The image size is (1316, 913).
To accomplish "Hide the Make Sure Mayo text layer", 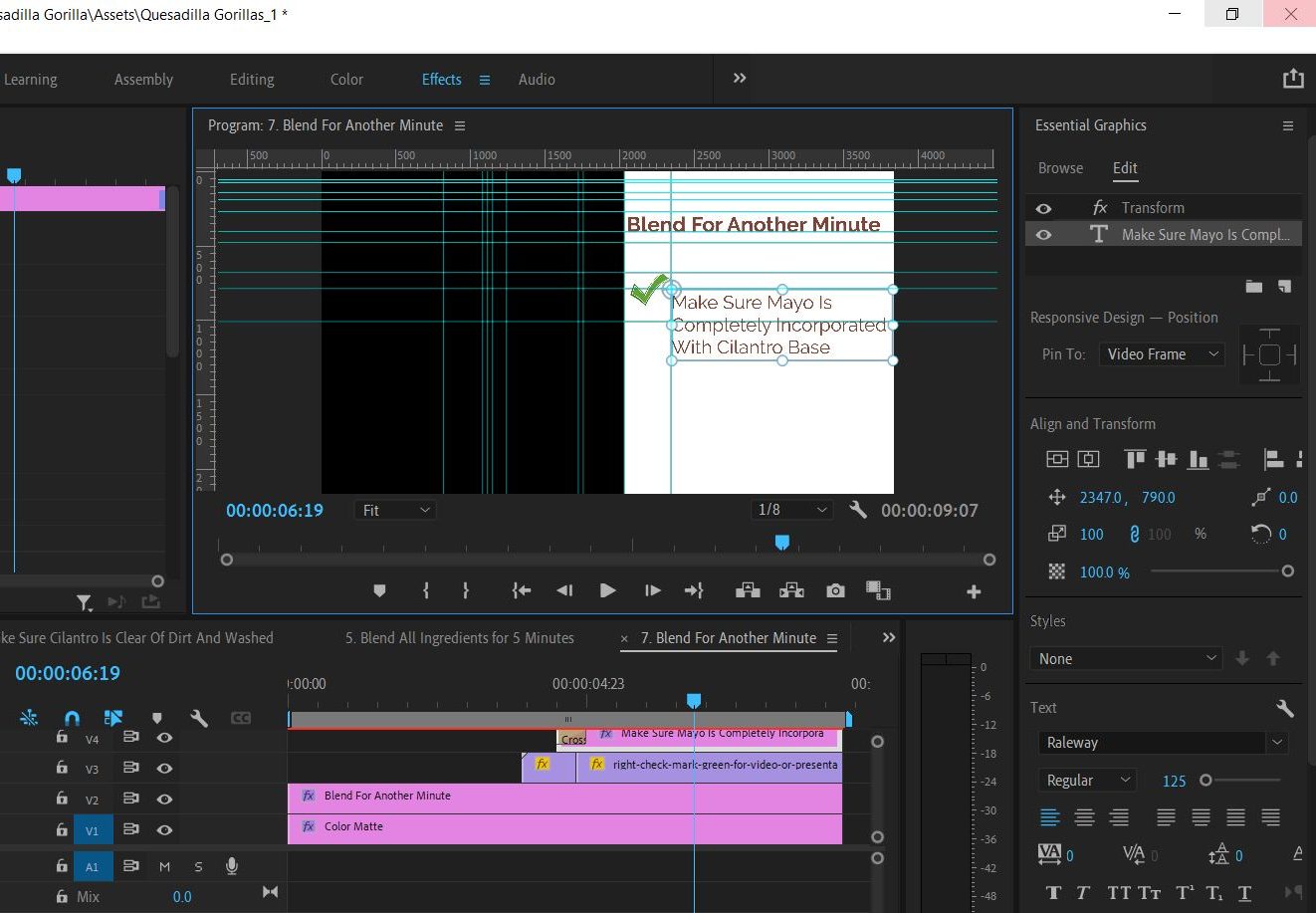I will (1043, 235).
